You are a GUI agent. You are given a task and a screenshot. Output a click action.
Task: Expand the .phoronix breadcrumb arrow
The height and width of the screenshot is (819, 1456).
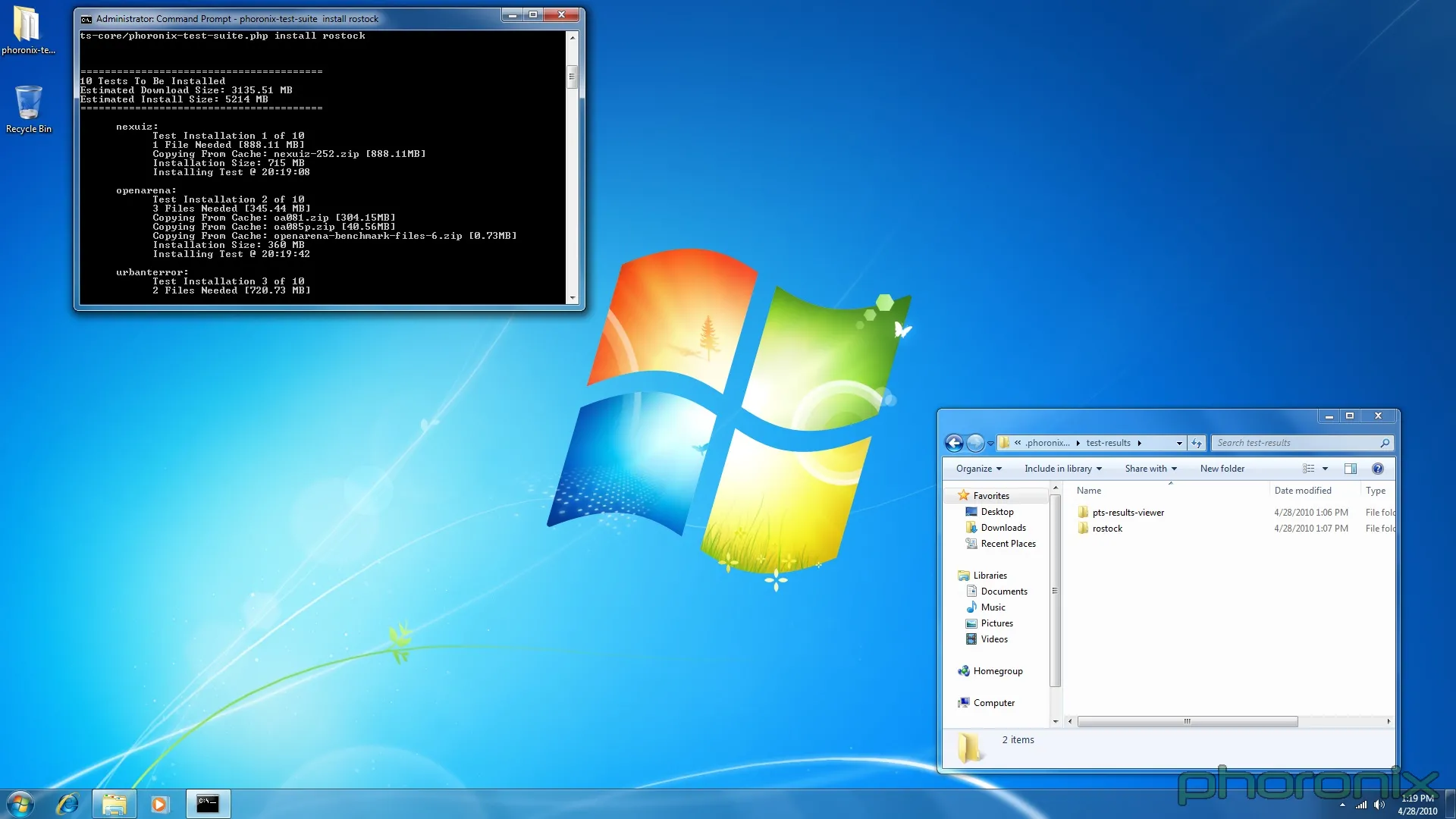1078,443
